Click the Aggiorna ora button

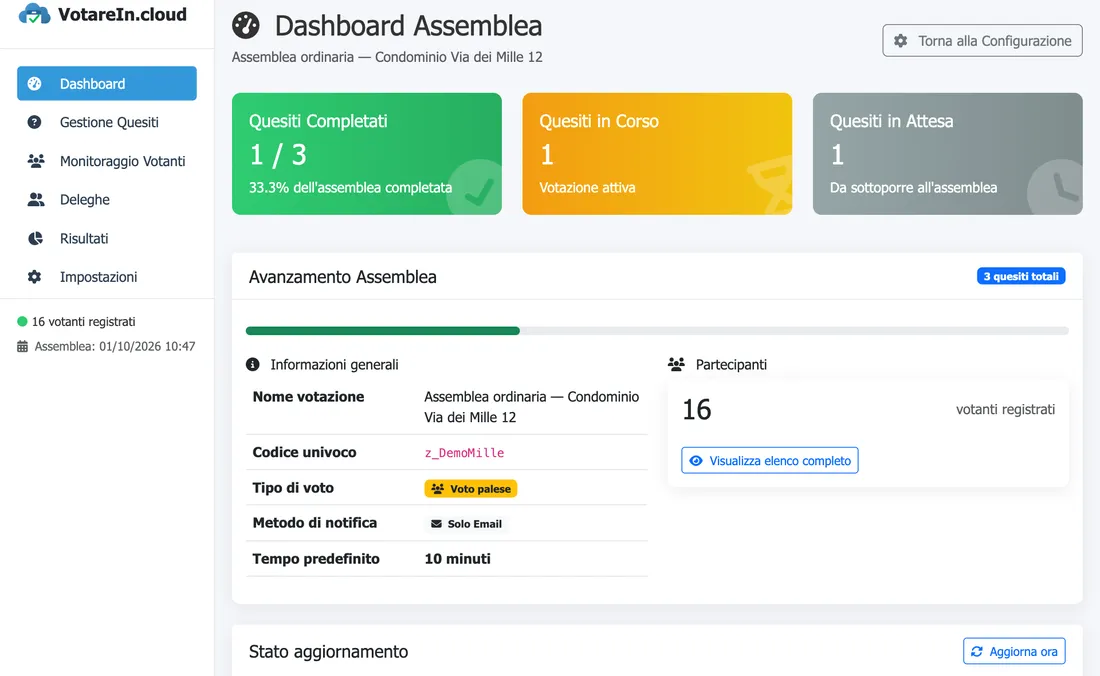[1014, 651]
